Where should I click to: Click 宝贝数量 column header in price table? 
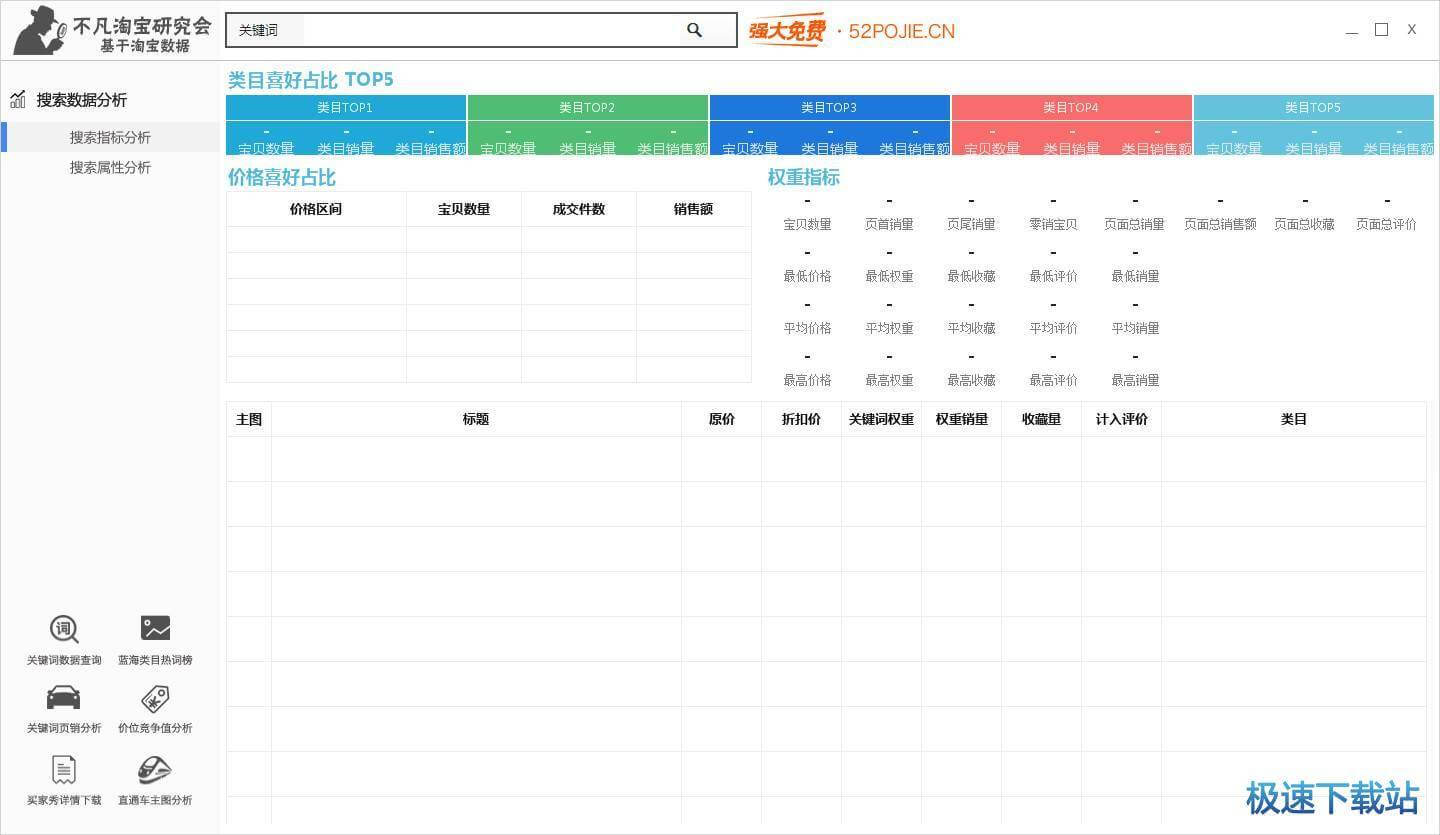(464, 209)
